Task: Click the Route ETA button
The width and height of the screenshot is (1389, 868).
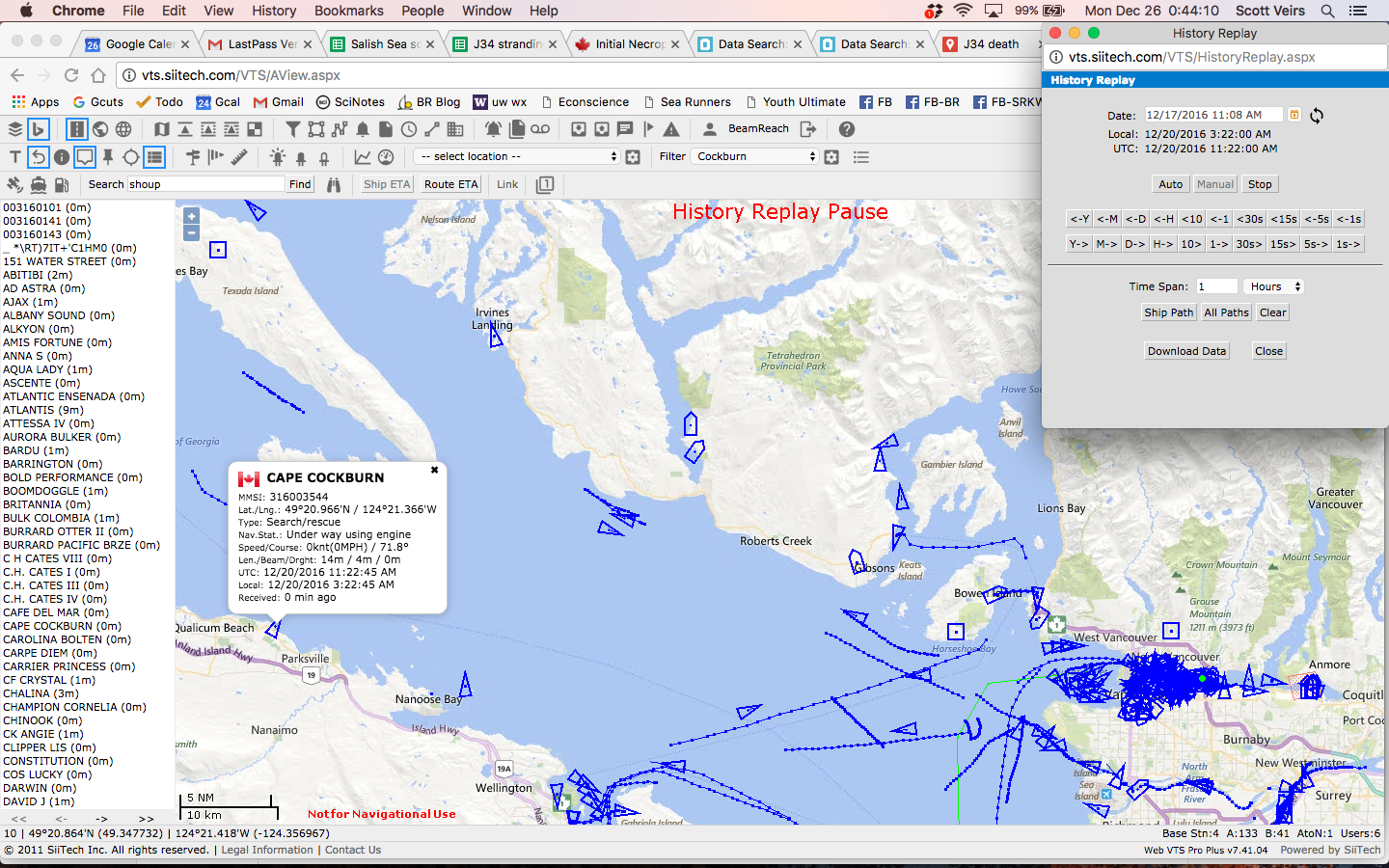Action: pyautogui.click(x=450, y=184)
